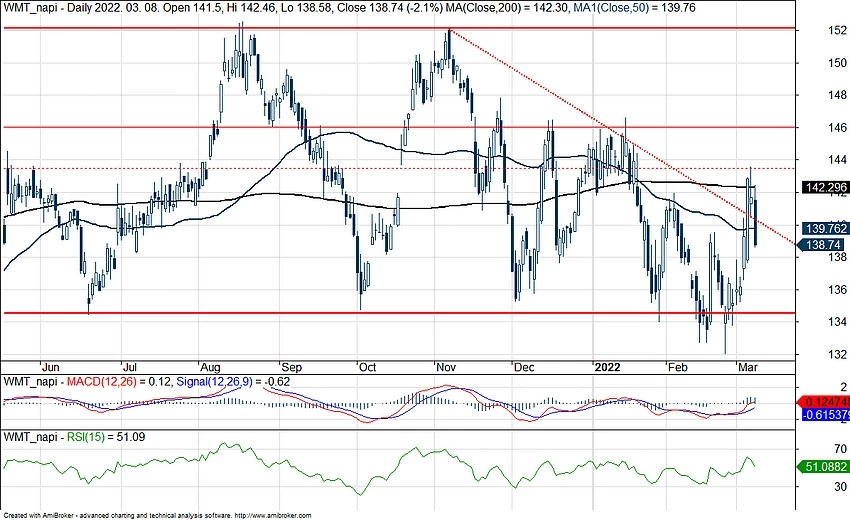Click the 134 price axis label

pyautogui.click(x=838, y=322)
